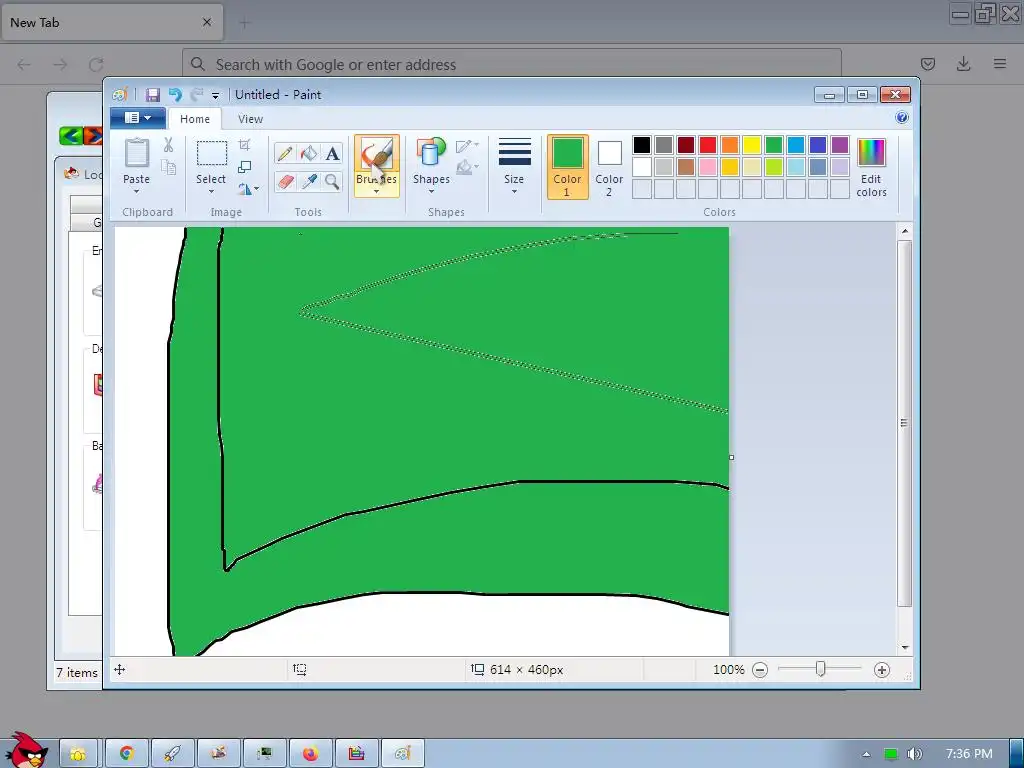Click the Brushes tool icon
The width and height of the screenshot is (1024, 768).
tap(377, 155)
